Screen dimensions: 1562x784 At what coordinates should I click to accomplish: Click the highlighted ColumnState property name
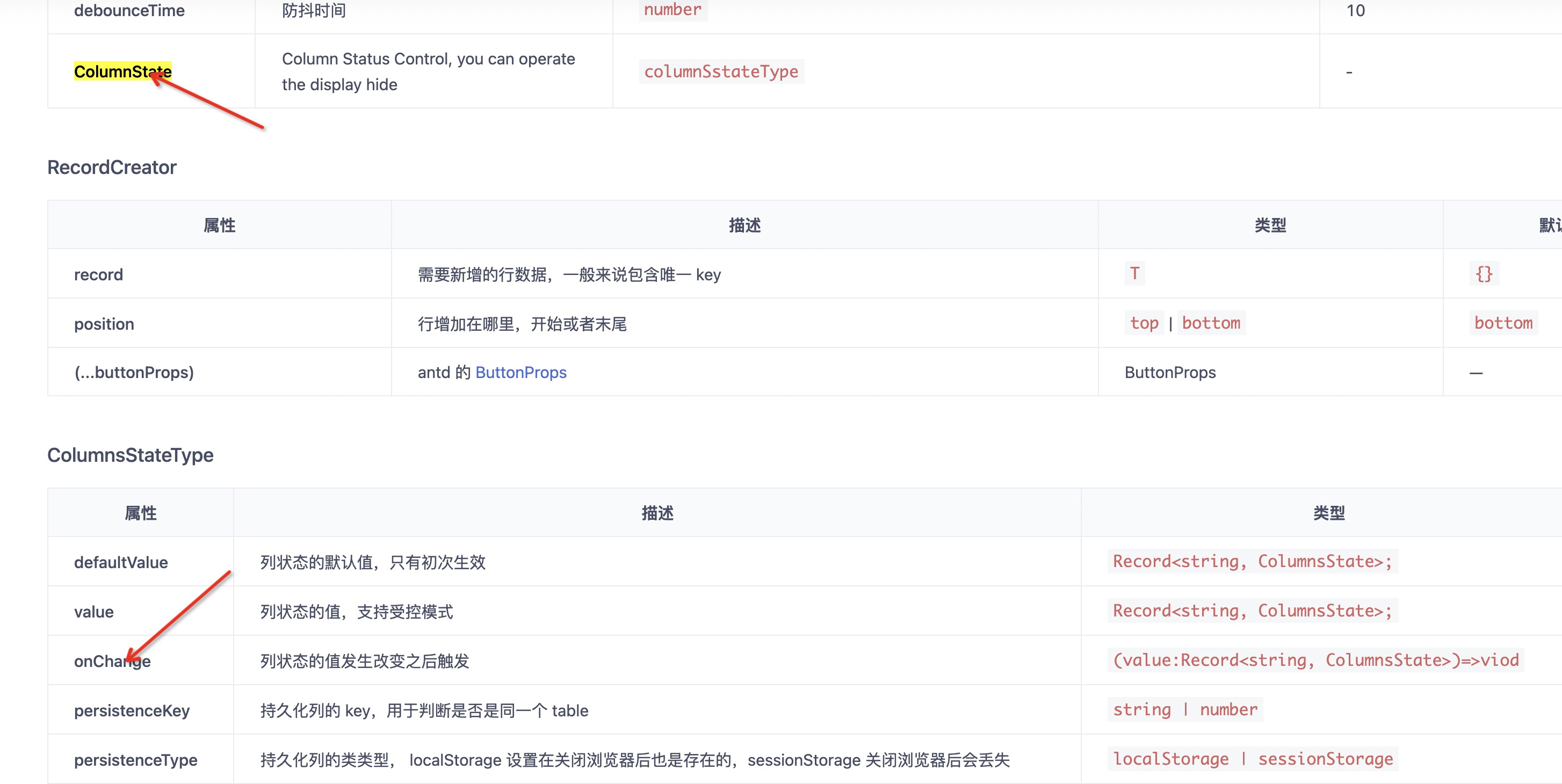pyautogui.click(x=122, y=71)
